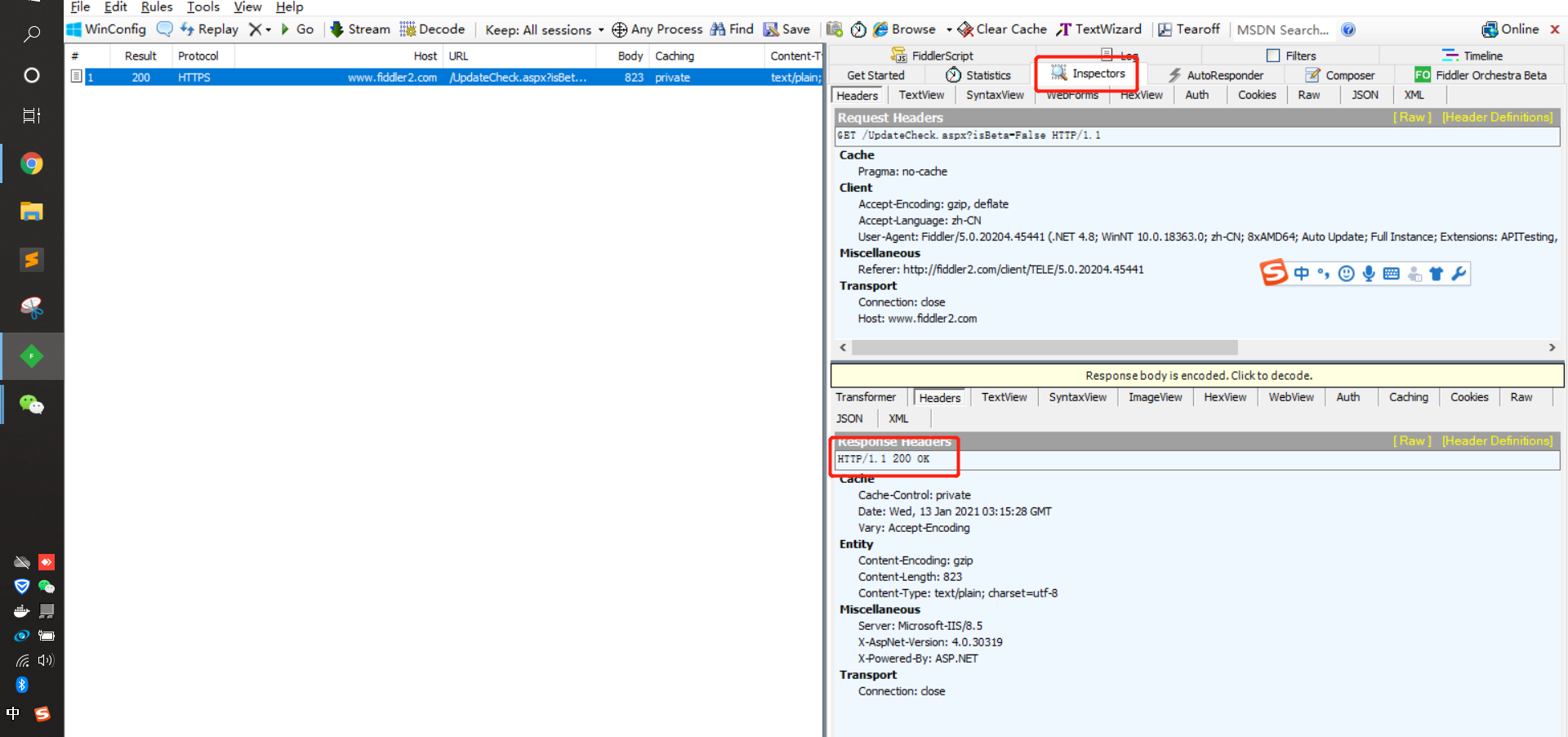Viewport: 1568px width, 737px height.
Task: Select the request TextView tab under Inspectors
Action: [921, 95]
